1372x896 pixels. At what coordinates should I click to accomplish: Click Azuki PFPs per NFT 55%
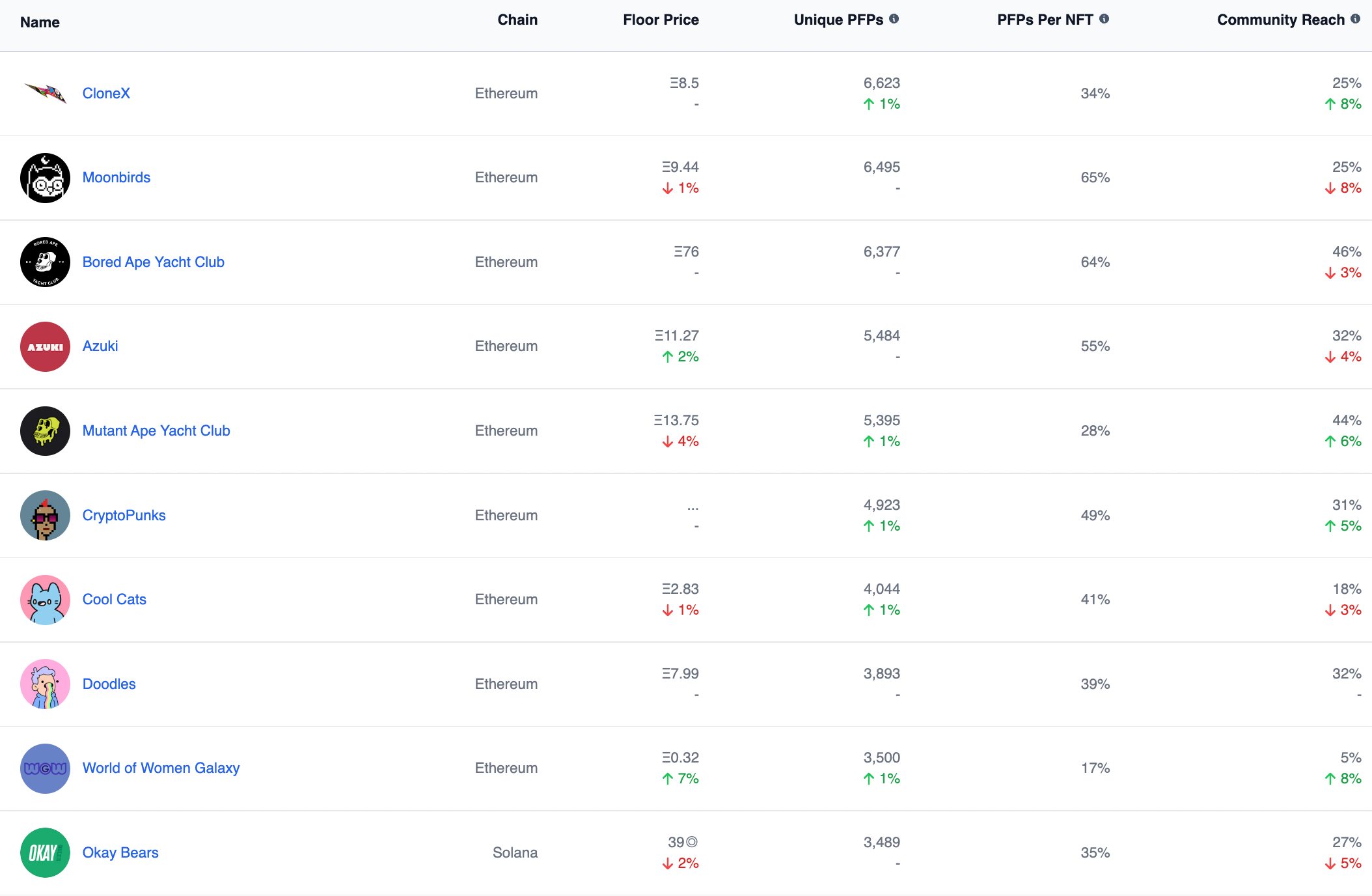pyautogui.click(x=1095, y=346)
